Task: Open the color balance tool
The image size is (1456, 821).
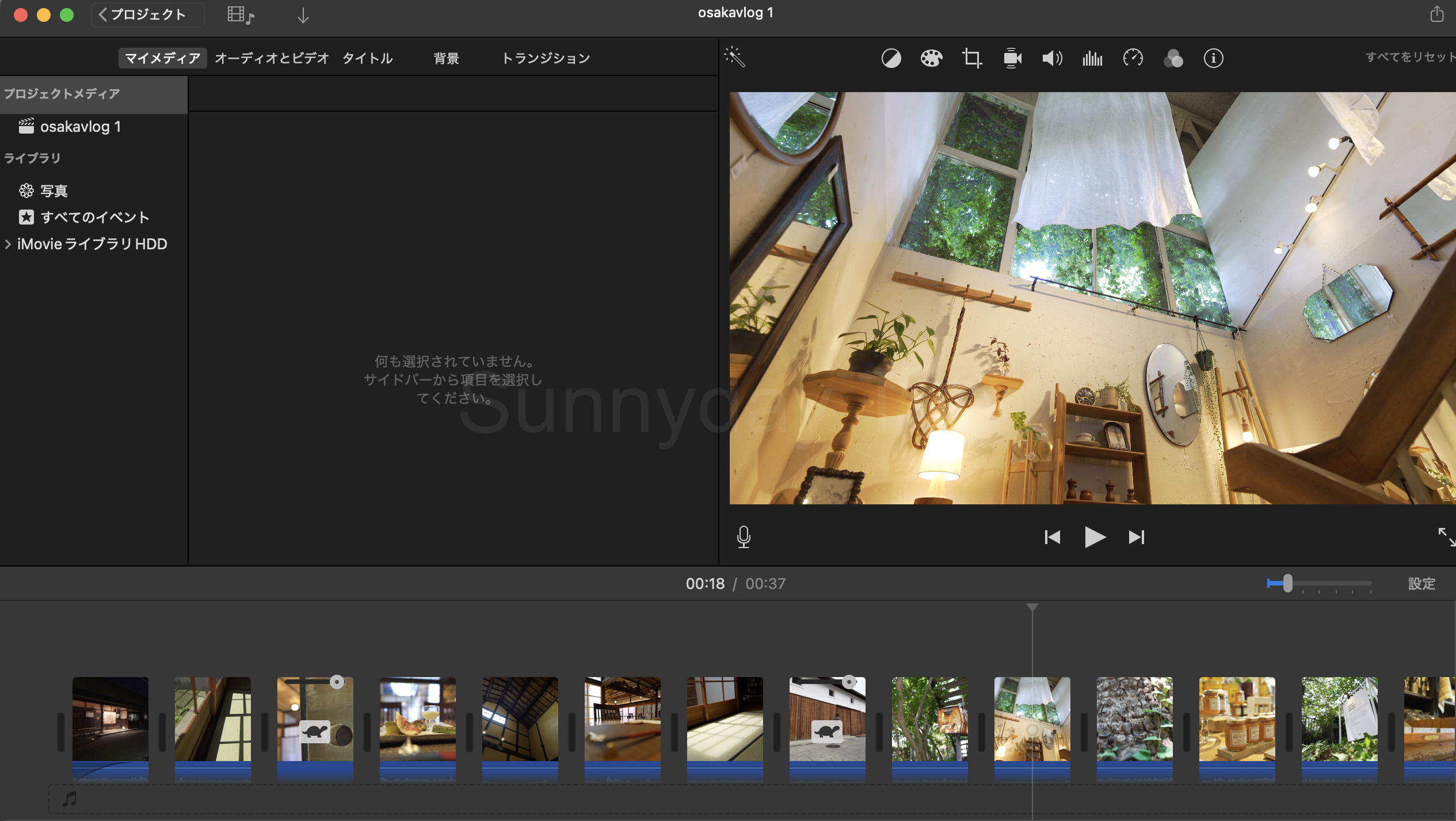Action: click(x=891, y=58)
